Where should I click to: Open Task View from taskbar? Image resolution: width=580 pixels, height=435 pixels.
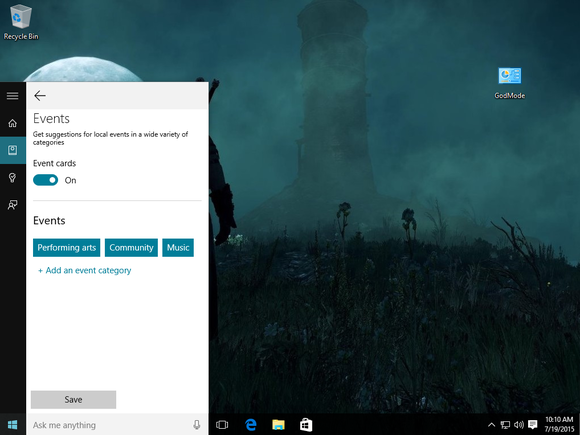[x=222, y=425]
